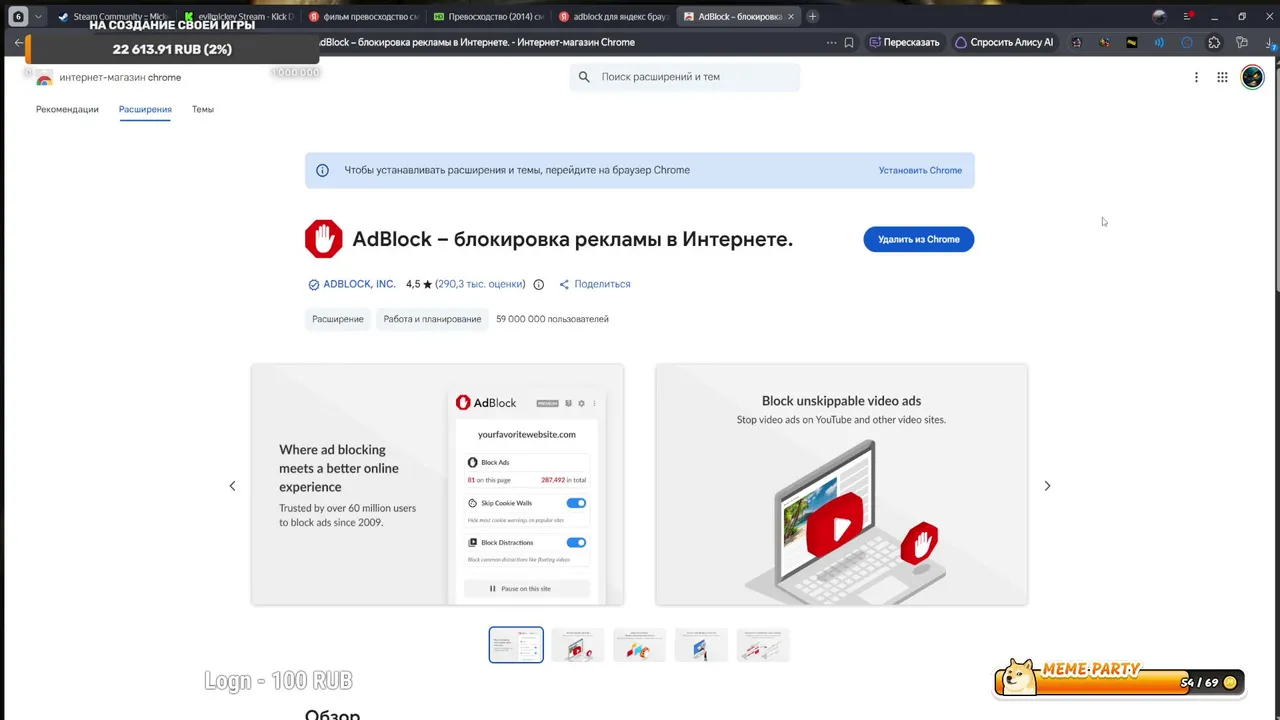
Task: Click the red AdBlock hand logo
Action: coord(323,239)
